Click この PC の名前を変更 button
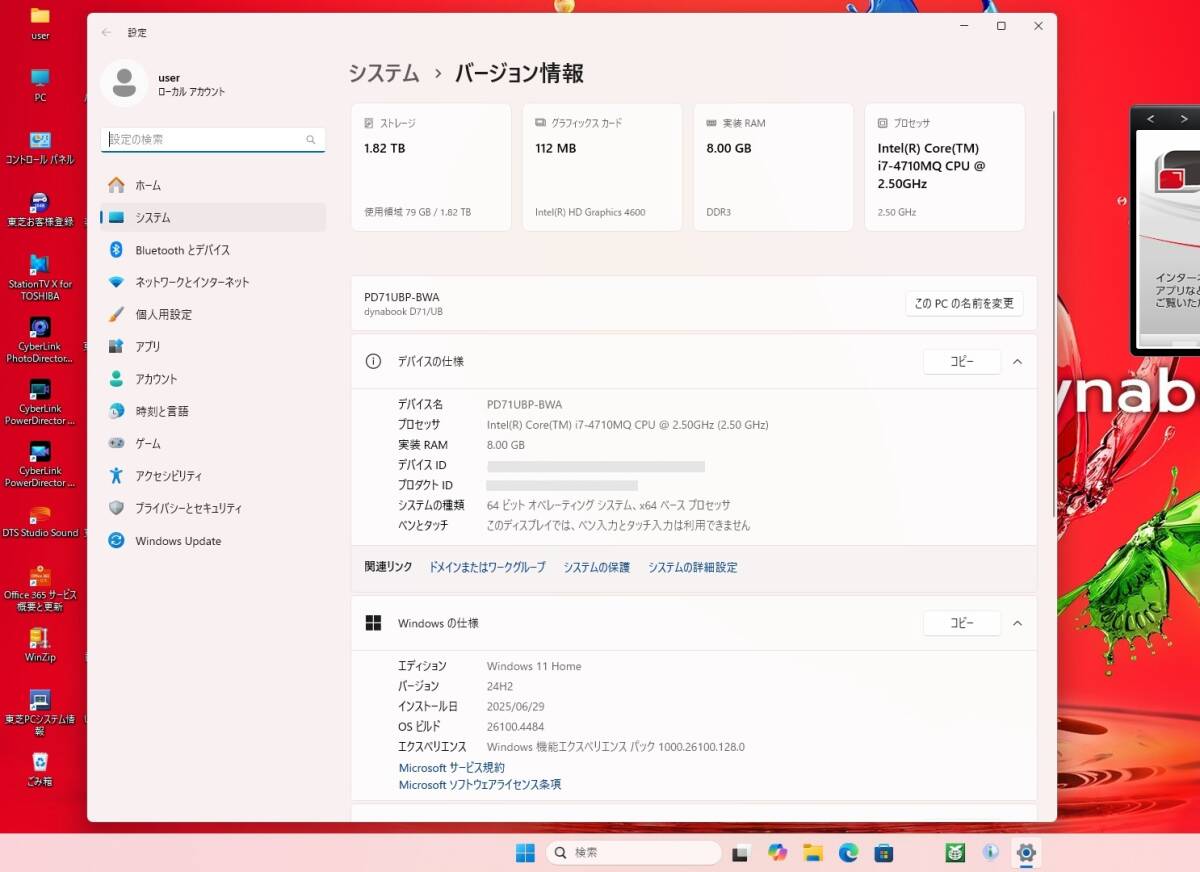This screenshot has height=872, width=1200. (x=964, y=303)
